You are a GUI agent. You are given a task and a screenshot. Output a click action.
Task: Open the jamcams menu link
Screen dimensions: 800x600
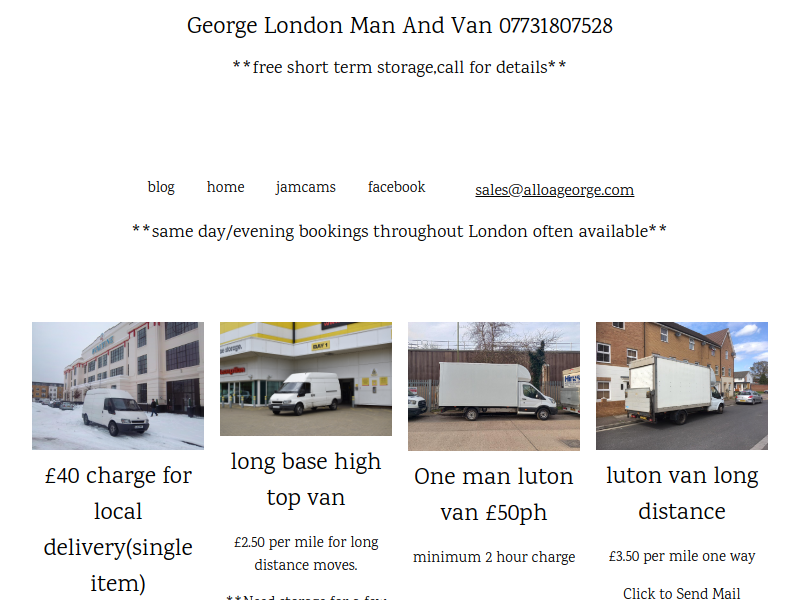(x=306, y=187)
